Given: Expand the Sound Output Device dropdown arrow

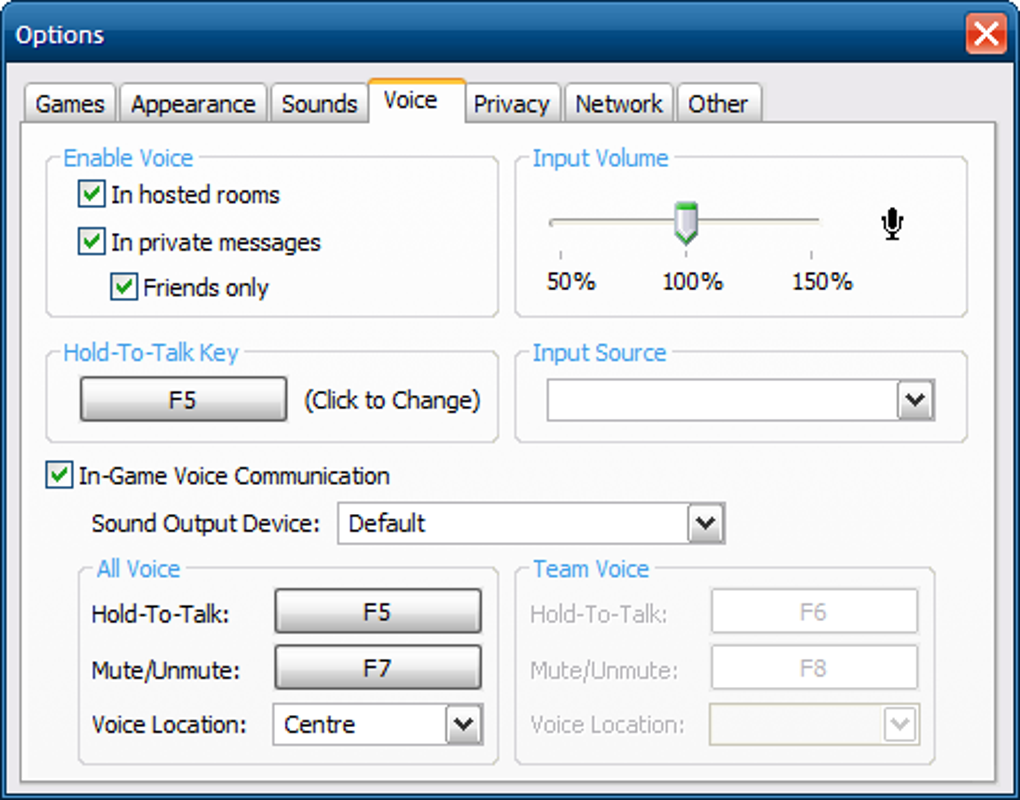Looking at the screenshot, I should 706,523.
